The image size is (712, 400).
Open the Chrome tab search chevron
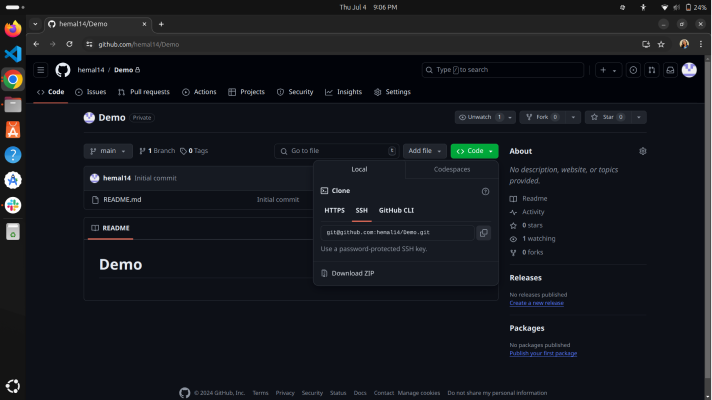click(x=35, y=24)
